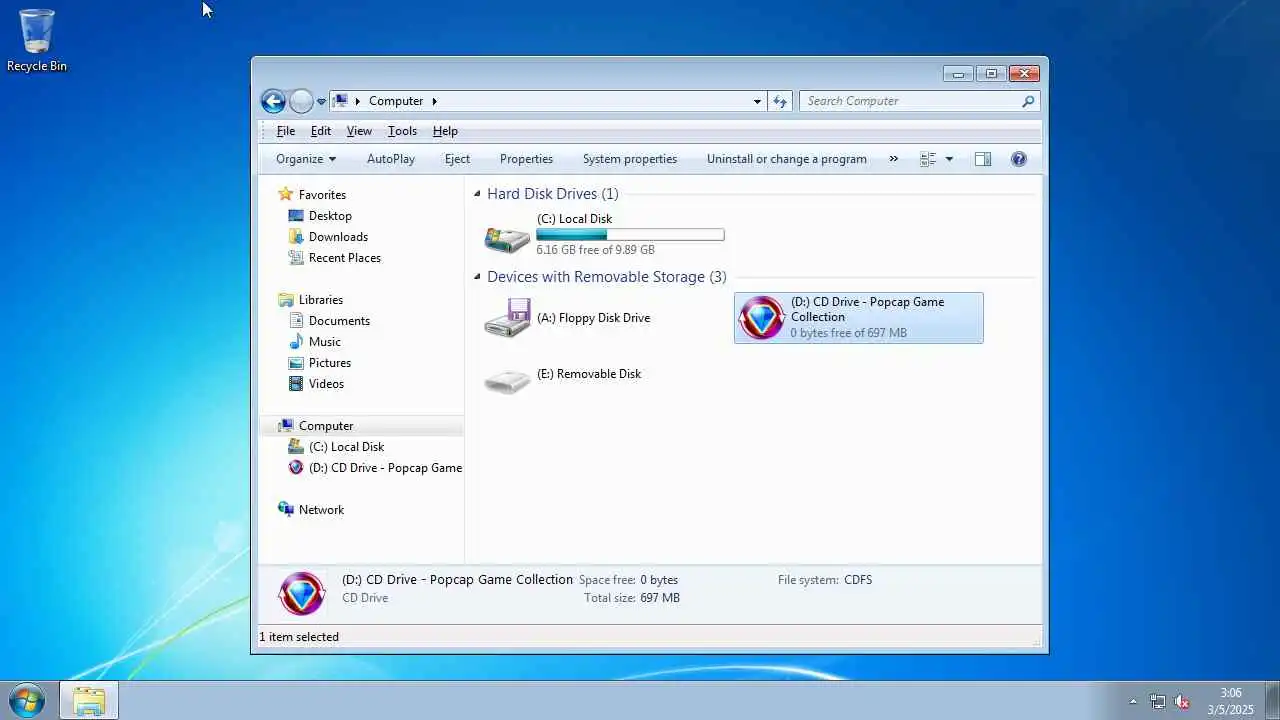Open the View menu
1280x720 pixels.
click(359, 131)
